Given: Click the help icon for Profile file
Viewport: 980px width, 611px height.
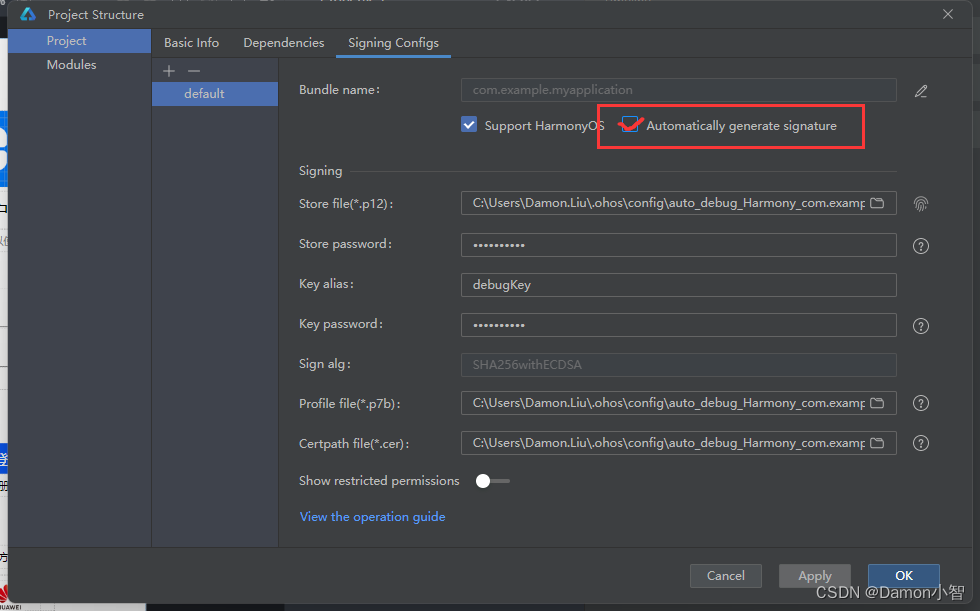Looking at the screenshot, I should [x=921, y=404].
